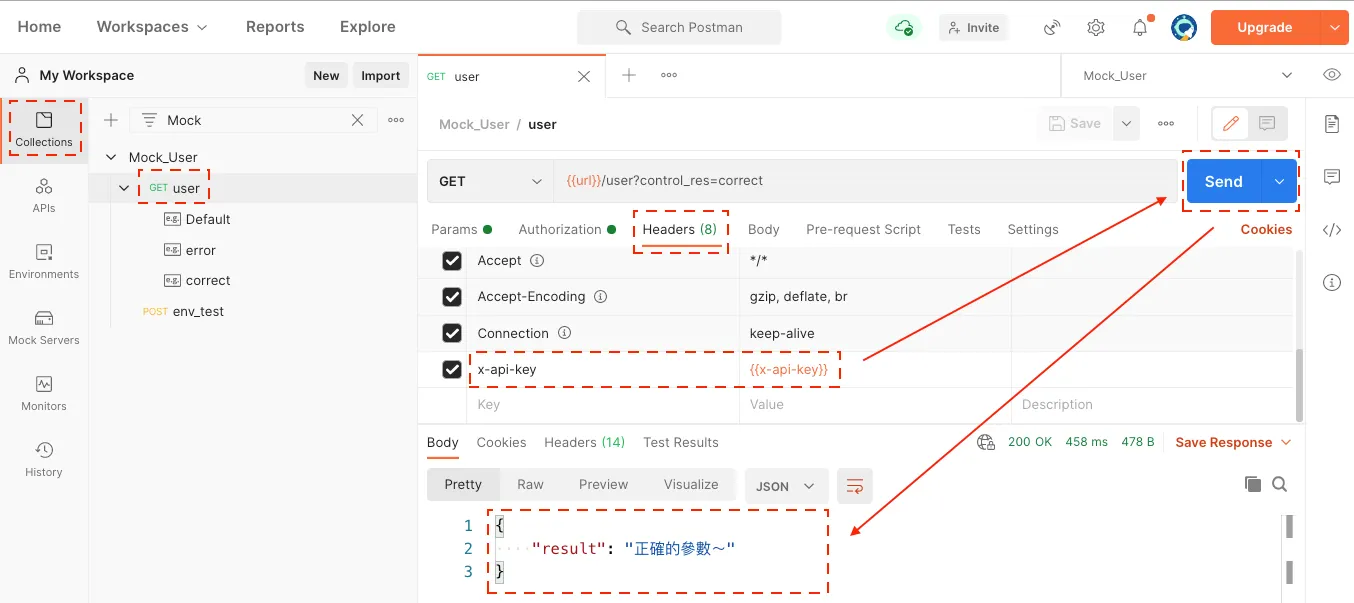Open the user avatar menu

click(1184, 28)
